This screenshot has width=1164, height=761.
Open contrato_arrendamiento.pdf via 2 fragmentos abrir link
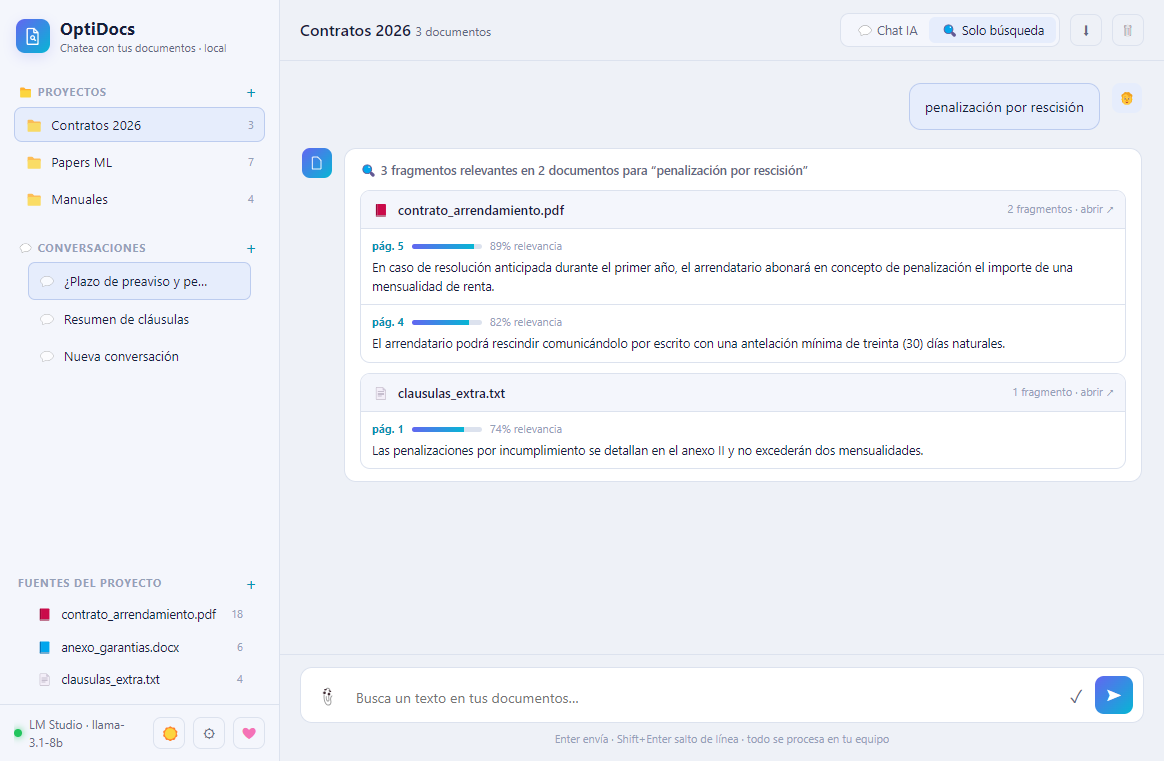(1060, 209)
